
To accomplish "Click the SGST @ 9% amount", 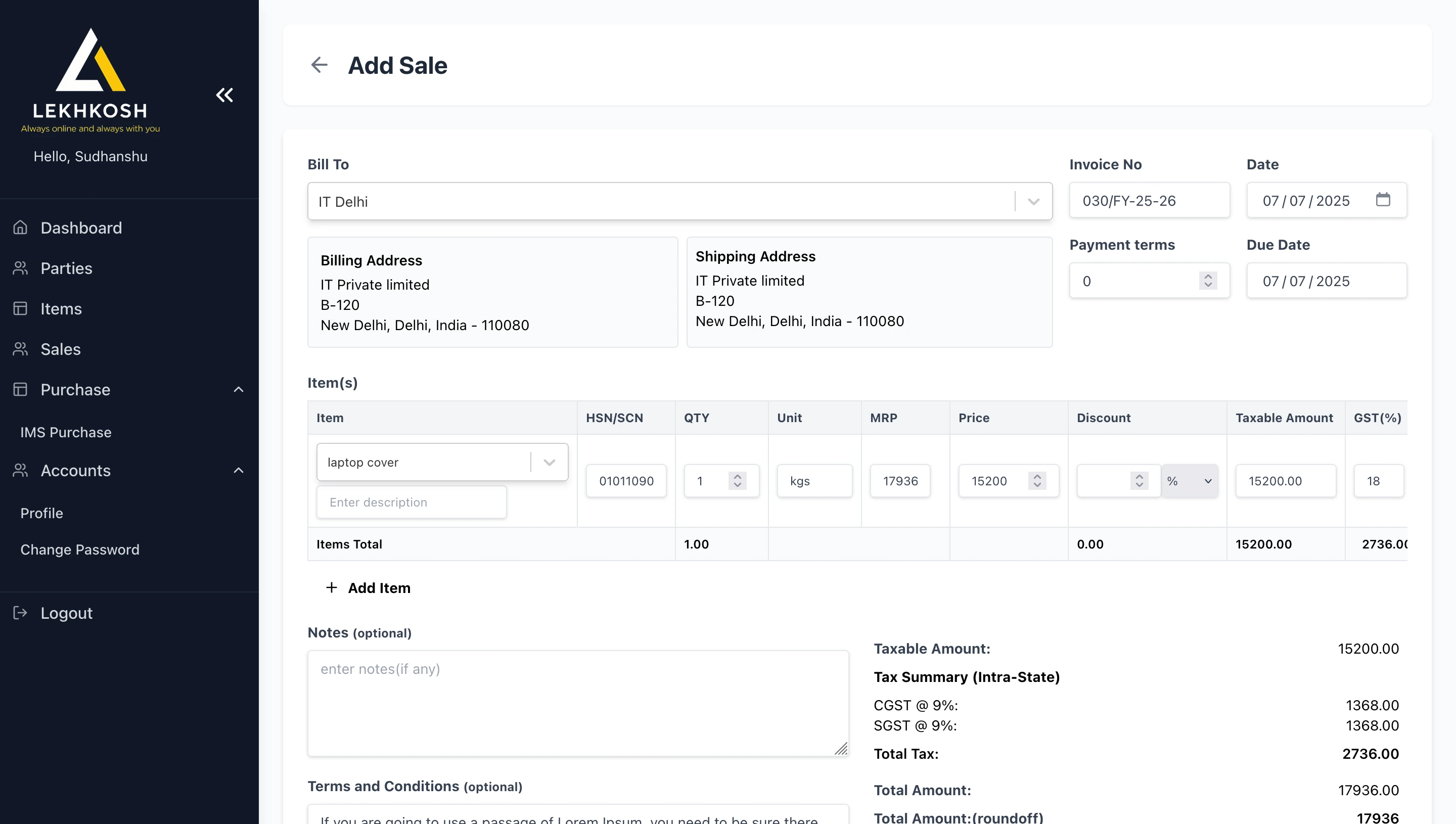I will (x=1372, y=725).
